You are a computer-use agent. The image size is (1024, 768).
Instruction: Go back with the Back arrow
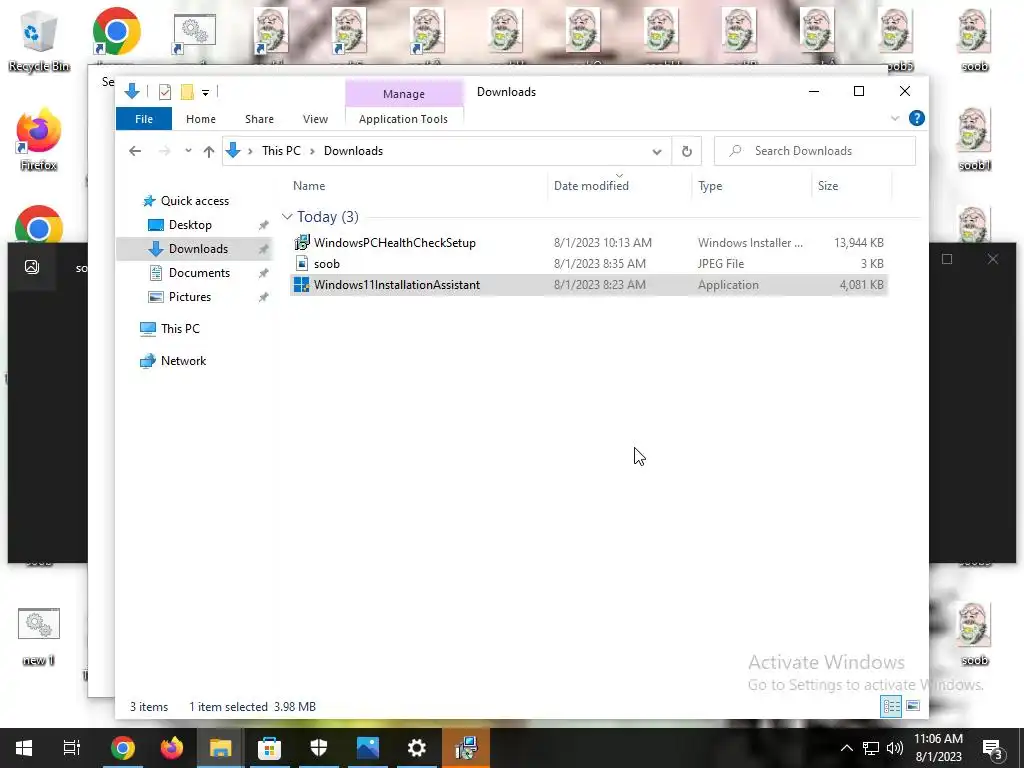point(135,151)
